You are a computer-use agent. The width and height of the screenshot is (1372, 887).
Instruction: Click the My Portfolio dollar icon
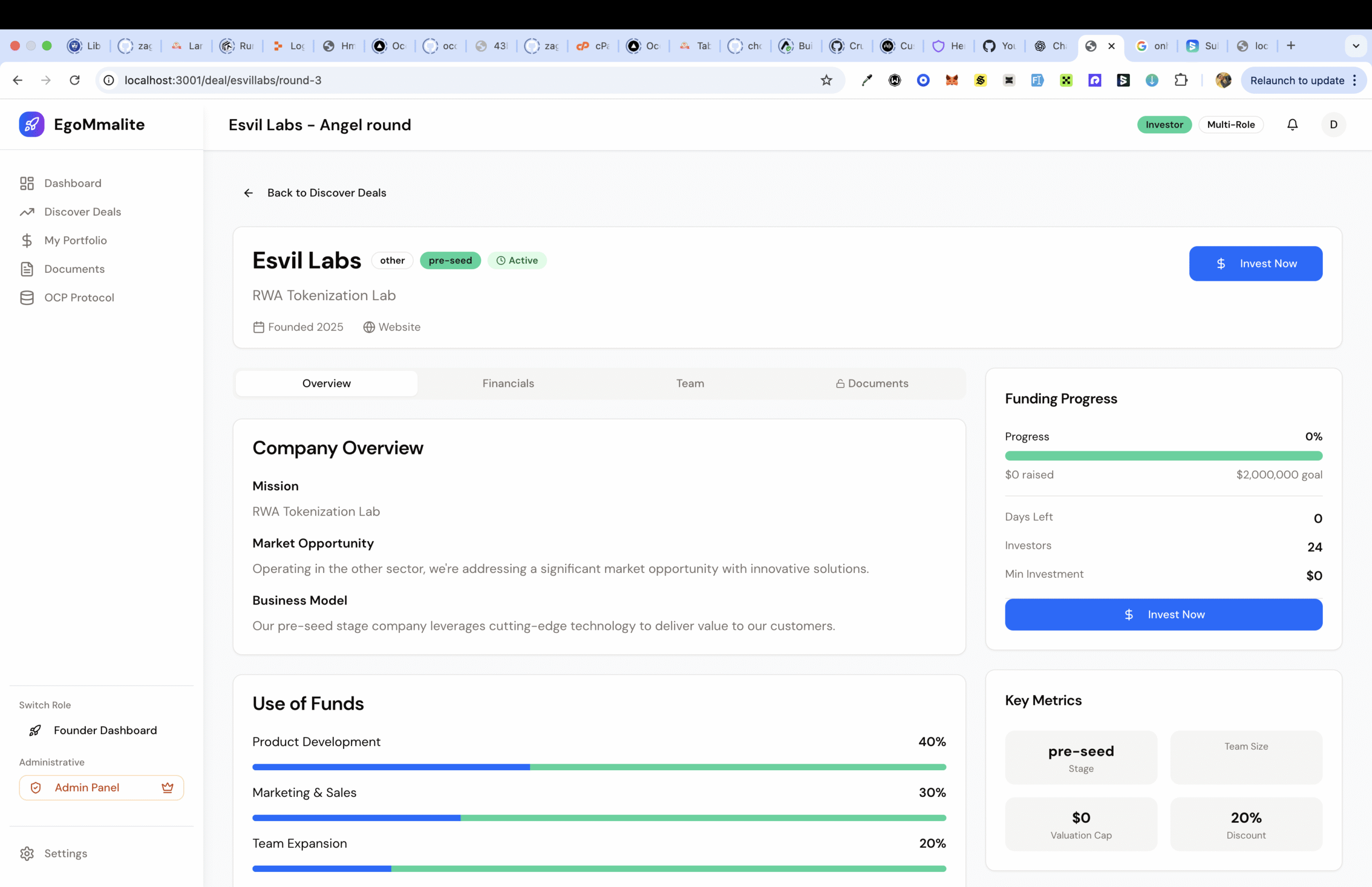coord(27,240)
